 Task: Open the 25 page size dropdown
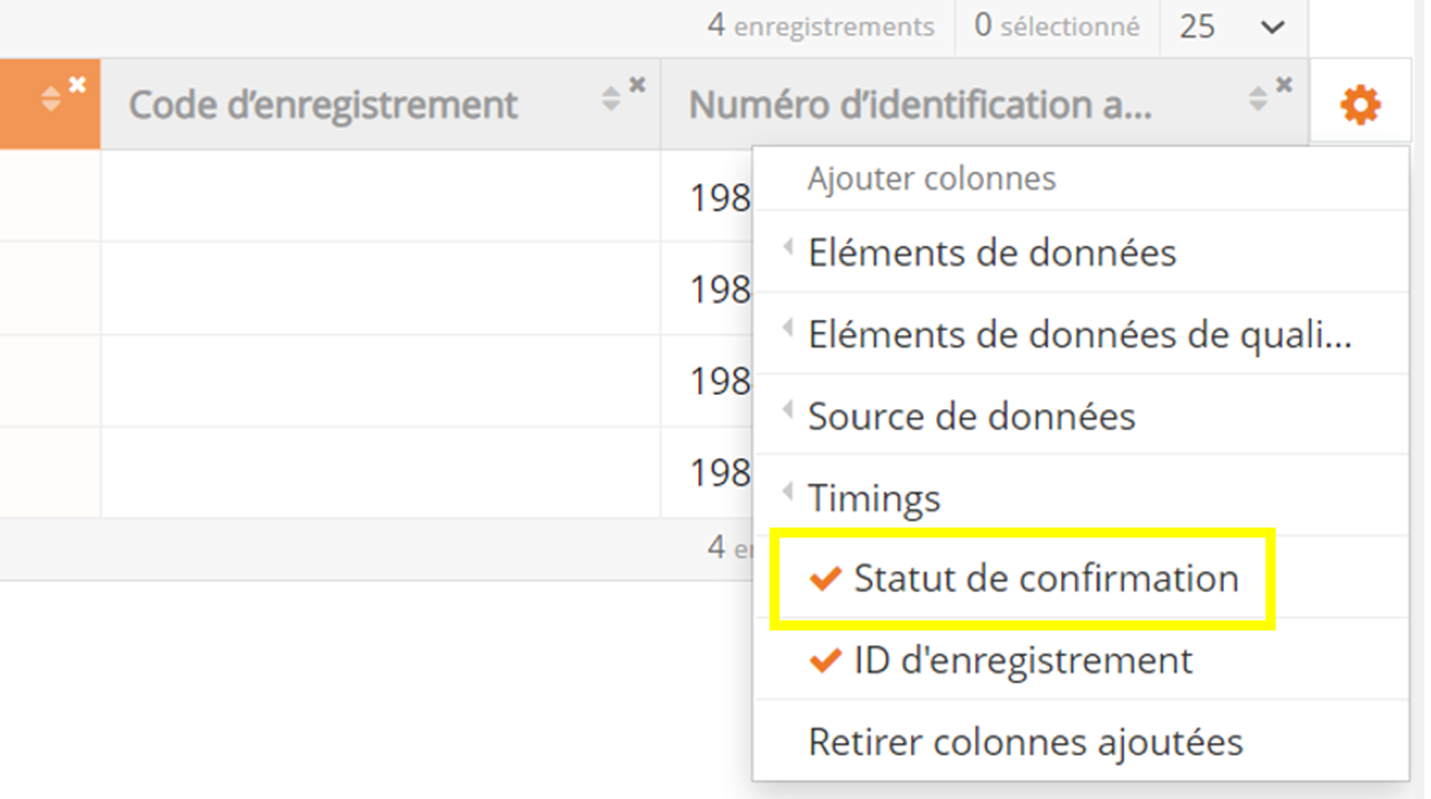pos(1232,27)
